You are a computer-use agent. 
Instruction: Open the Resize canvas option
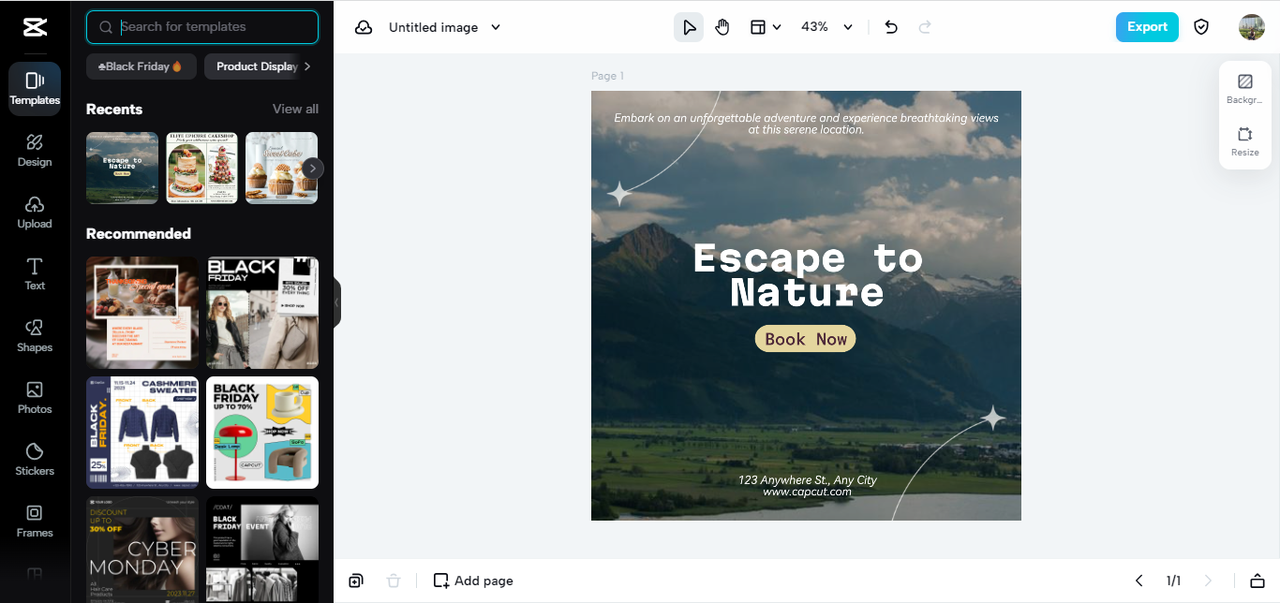pyautogui.click(x=1245, y=142)
